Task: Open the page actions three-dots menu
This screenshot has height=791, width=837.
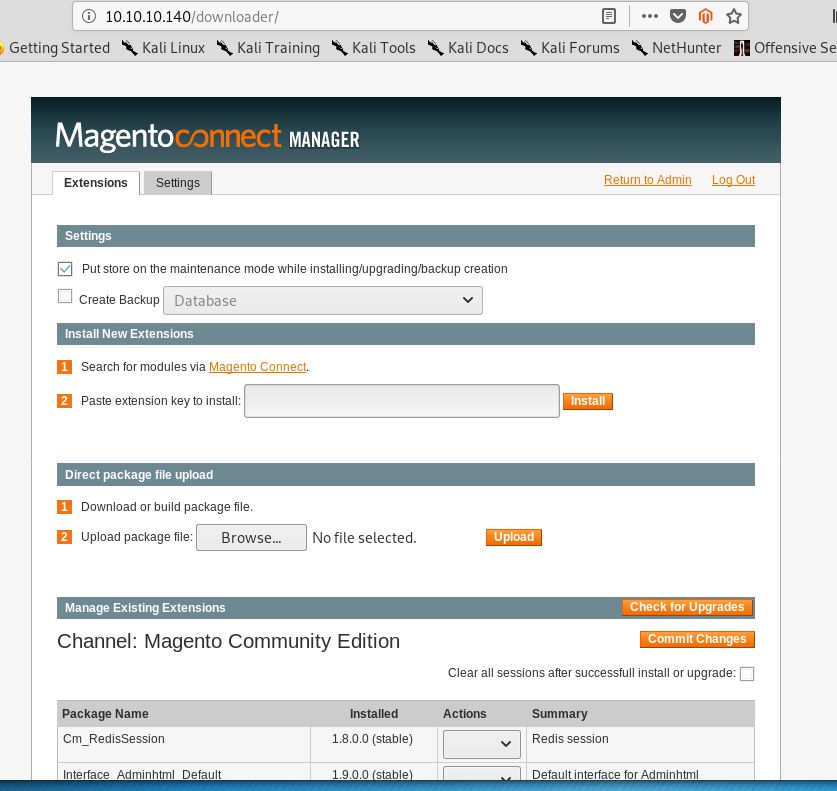Action: click(650, 16)
